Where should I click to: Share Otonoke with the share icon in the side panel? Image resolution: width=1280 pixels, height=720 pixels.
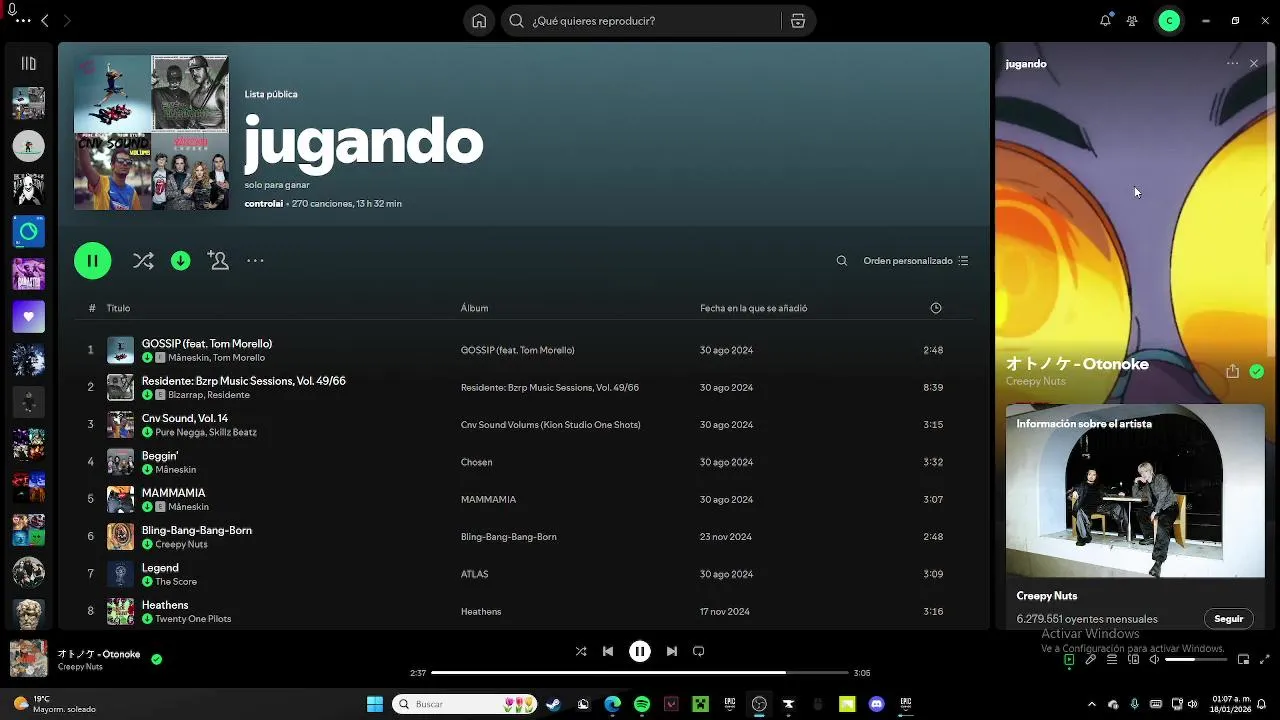pyautogui.click(x=1232, y=371)
